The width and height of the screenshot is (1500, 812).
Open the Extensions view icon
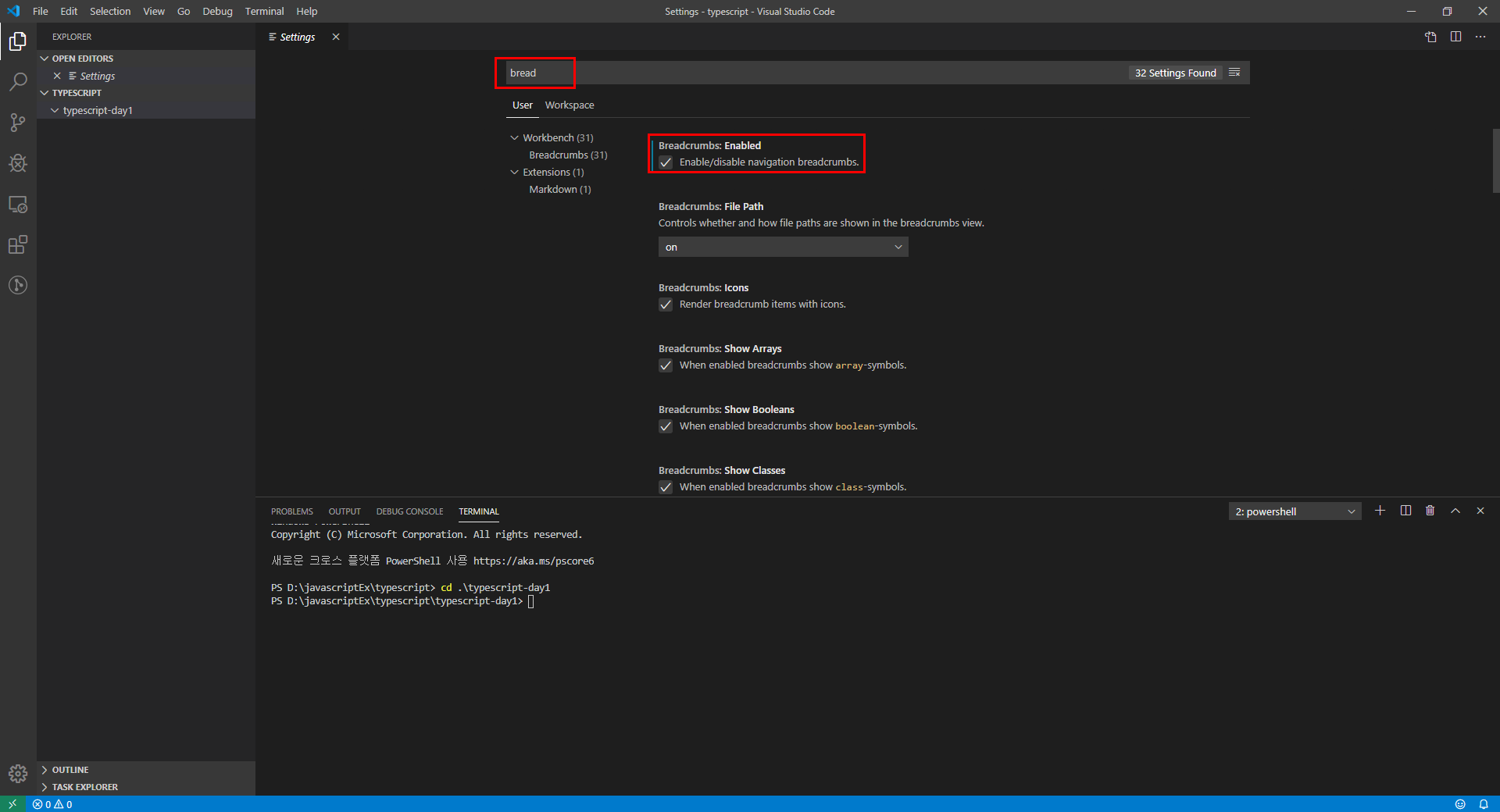[18, 245]
